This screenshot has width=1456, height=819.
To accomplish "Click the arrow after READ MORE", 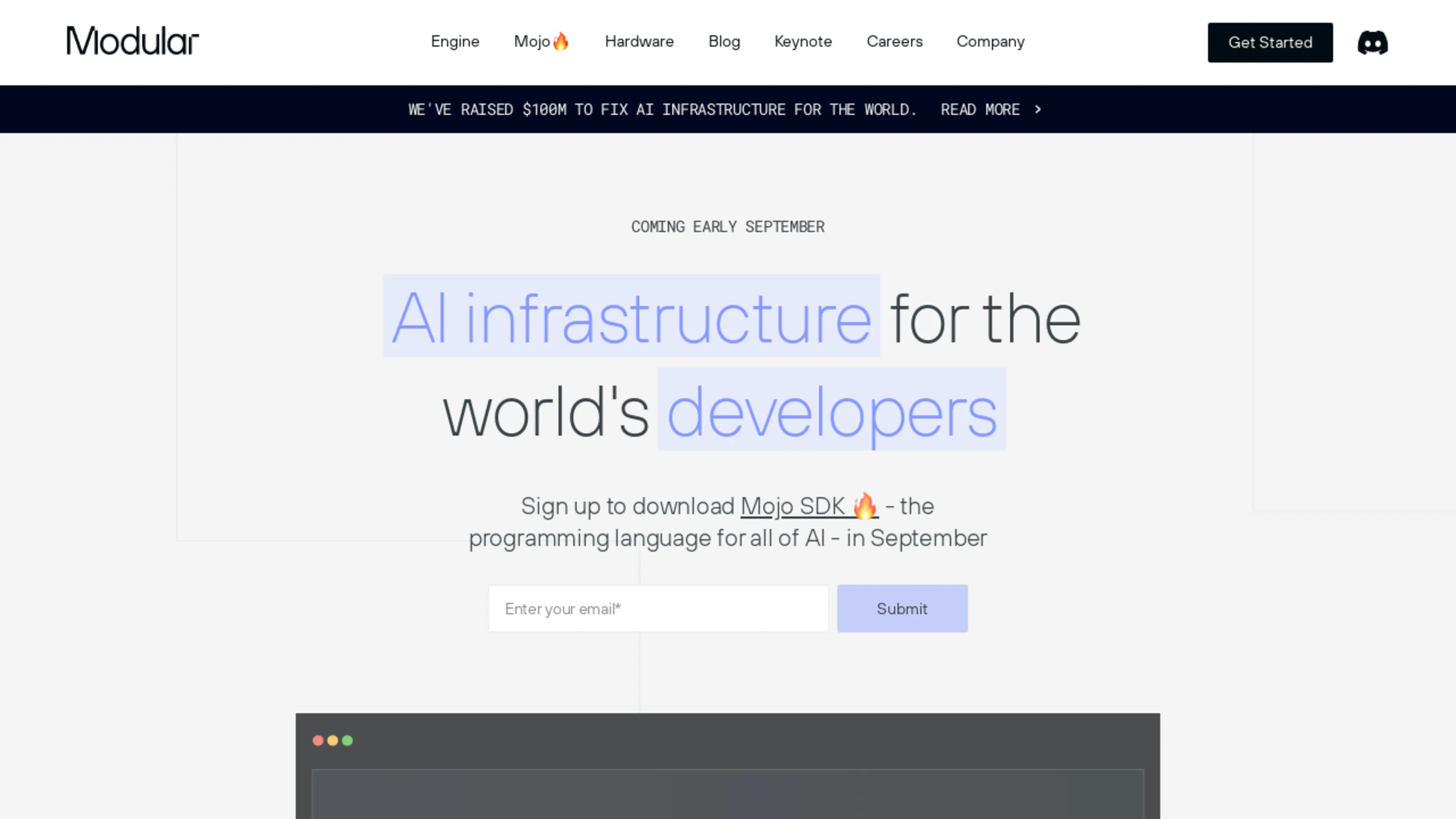I will [1038, 109].
